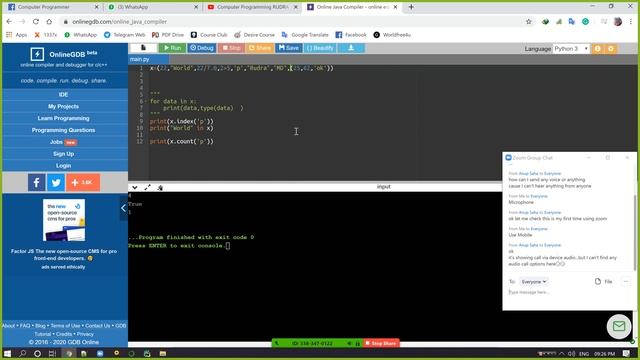Image resolution: width=640 pixels, height=360 pixels.
Task: Open Programming Questions in the sidebar
Action: point(63,130)
